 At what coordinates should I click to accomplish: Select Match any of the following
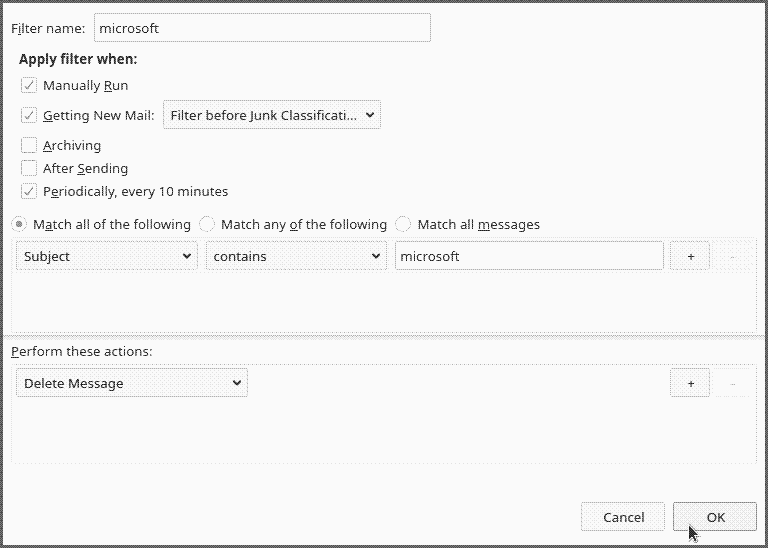coord(207,224)
